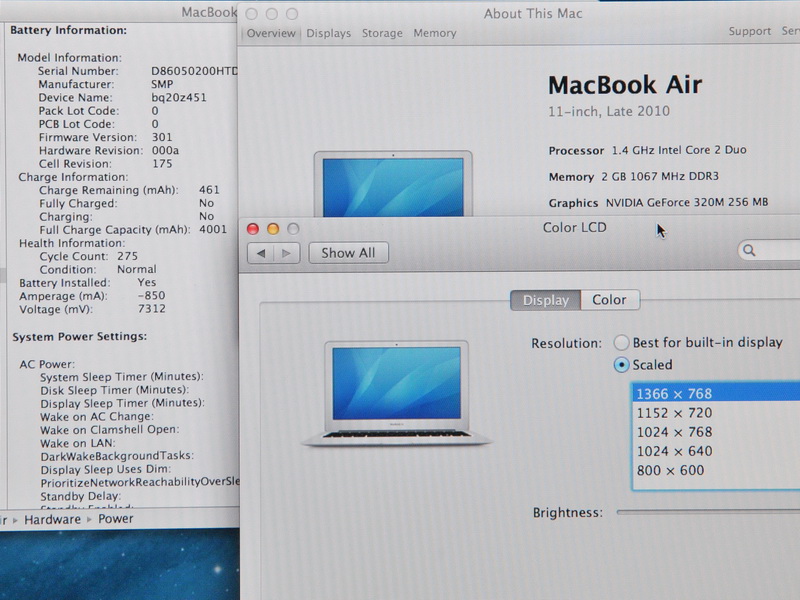Open the Displays tab in About This Mac
800x600 pixels.
pyautogui.click(x=329, y=34)
